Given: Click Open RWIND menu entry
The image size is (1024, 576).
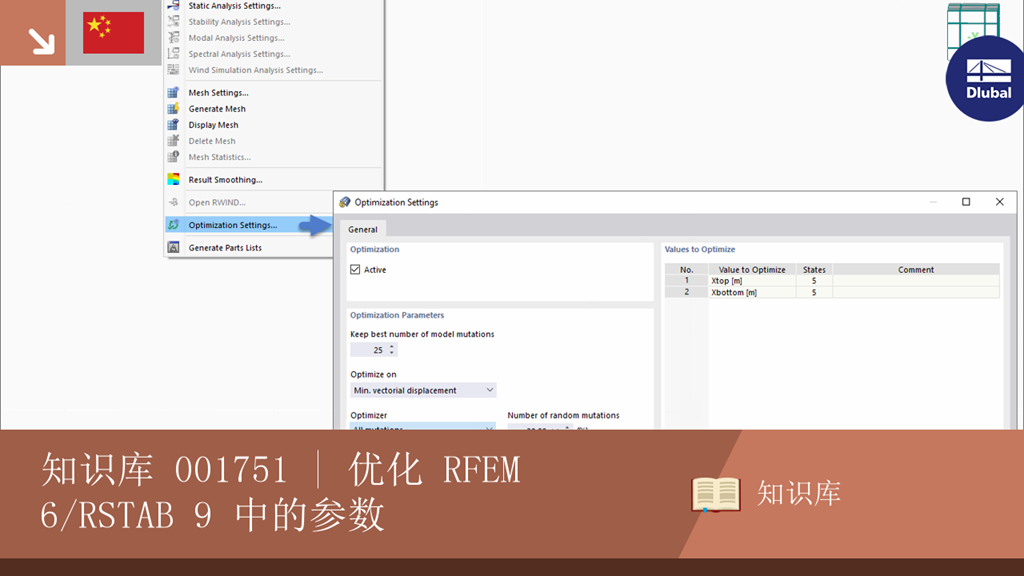Looking at the screenshot, I should tap(217, 202).
